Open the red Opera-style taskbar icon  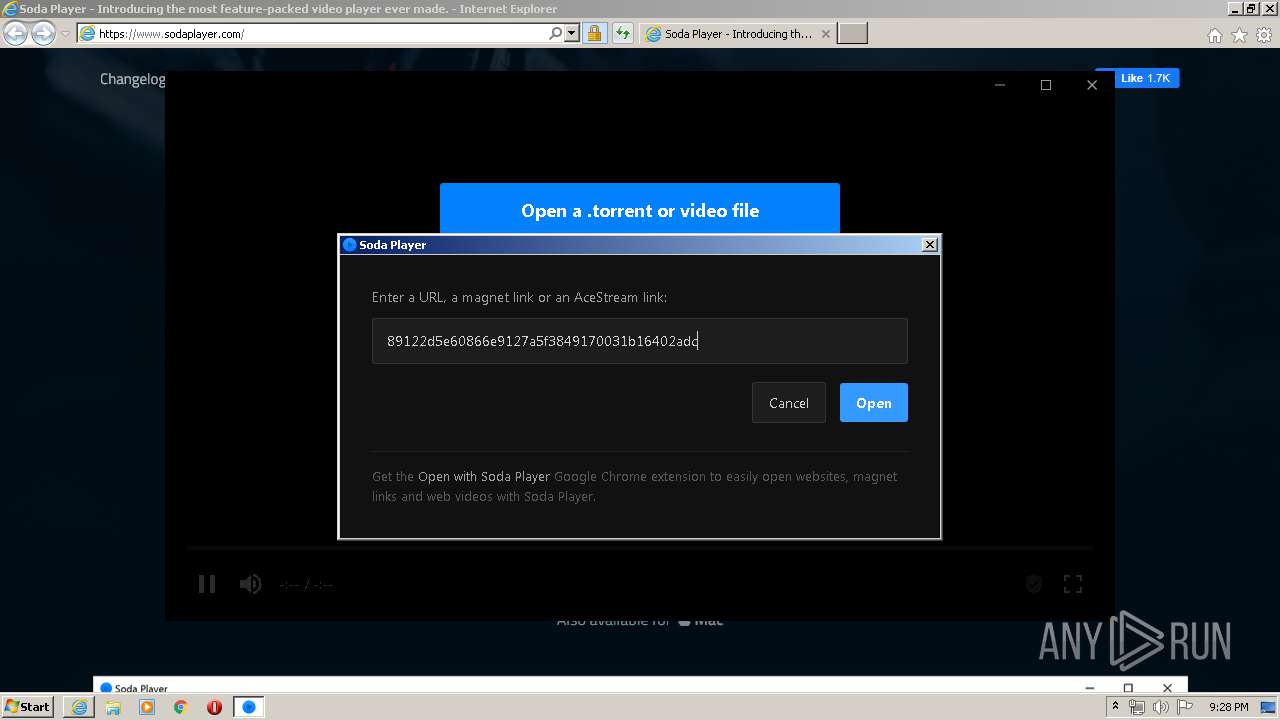click(214, 707)
